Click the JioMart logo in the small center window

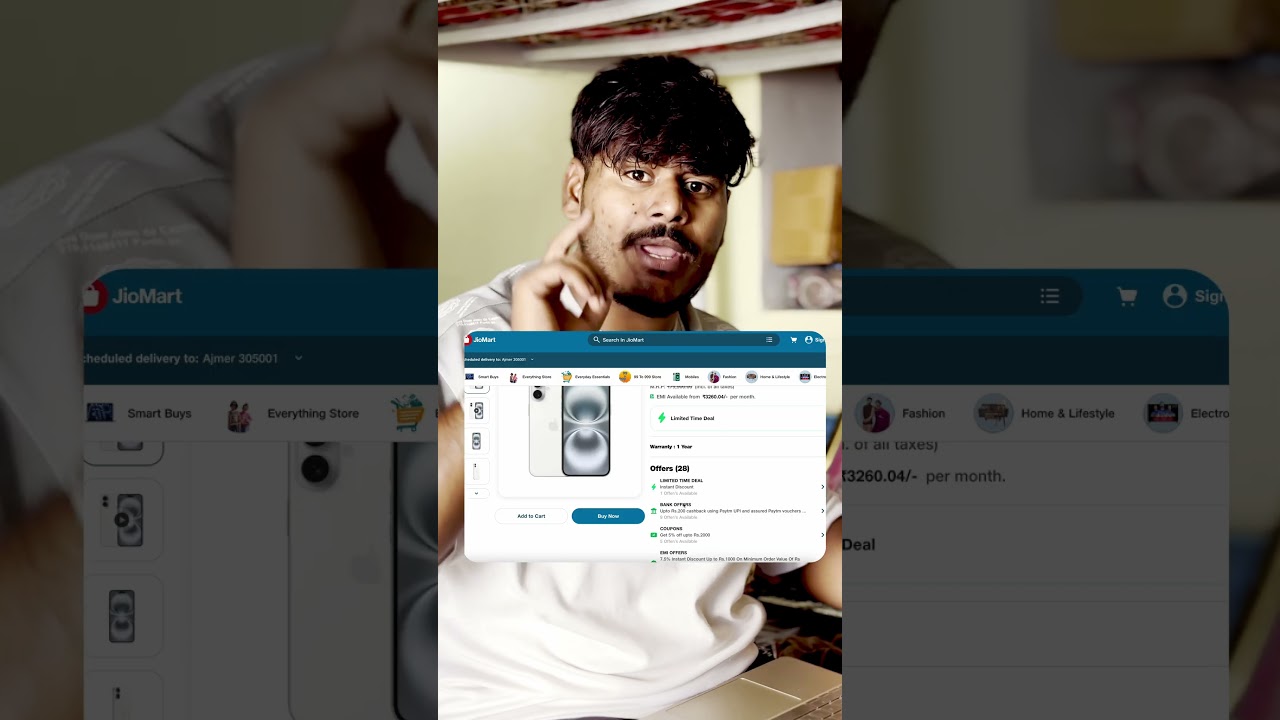[480, 340]
